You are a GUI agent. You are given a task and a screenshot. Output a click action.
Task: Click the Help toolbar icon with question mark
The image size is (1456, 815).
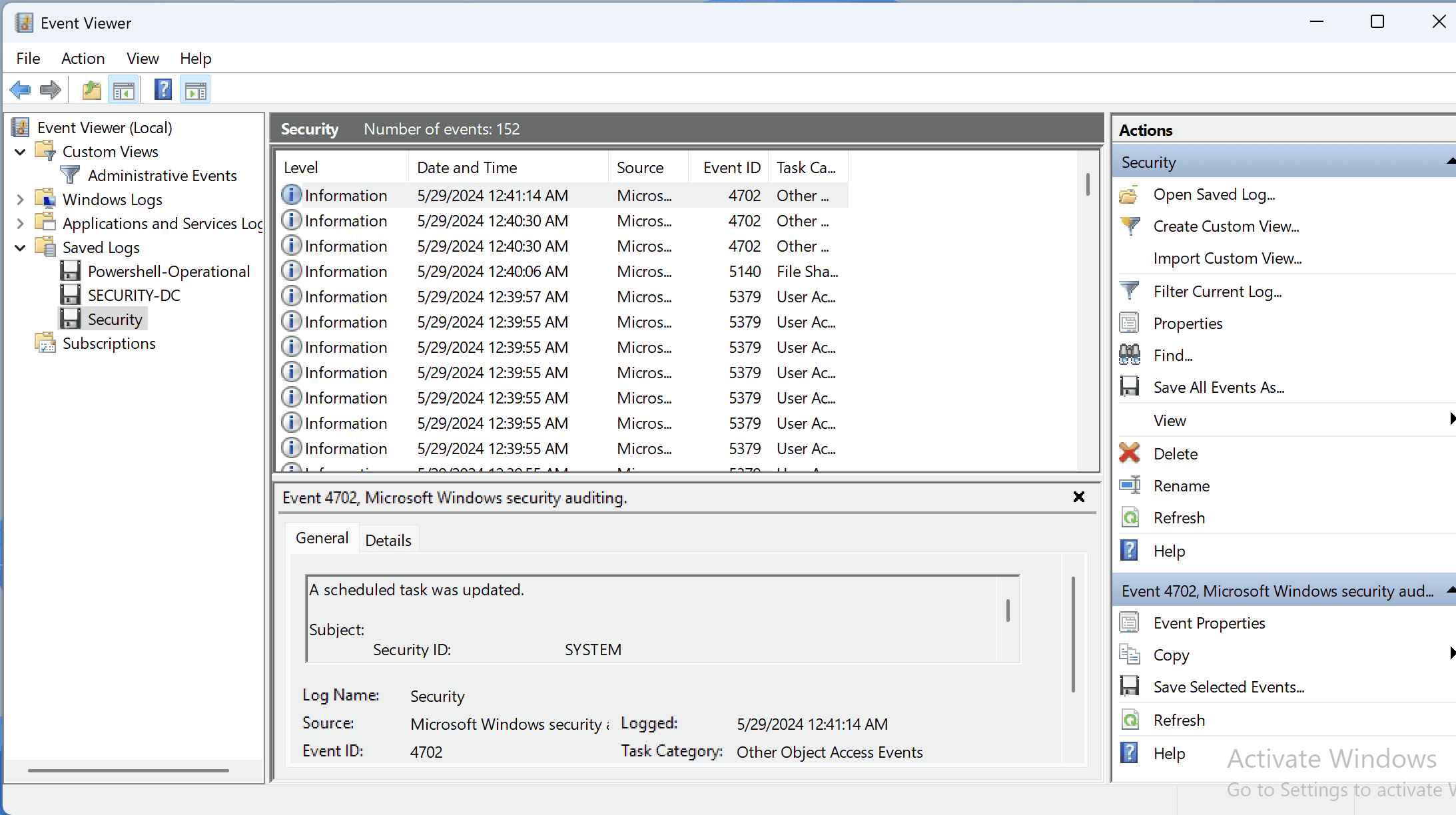pyautogui.click(x=163, y=89)
